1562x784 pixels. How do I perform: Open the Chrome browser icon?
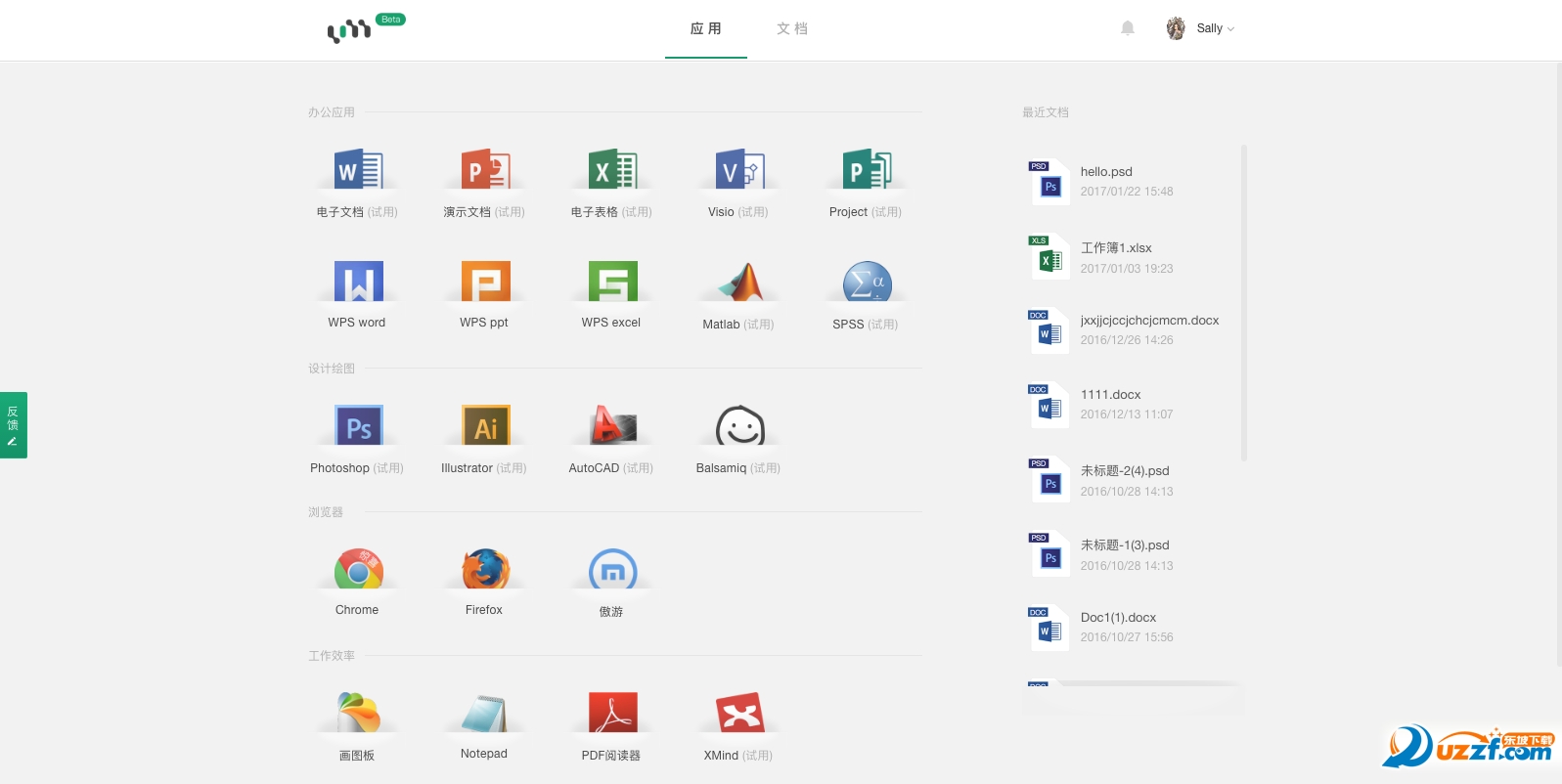tap(358, 569)
